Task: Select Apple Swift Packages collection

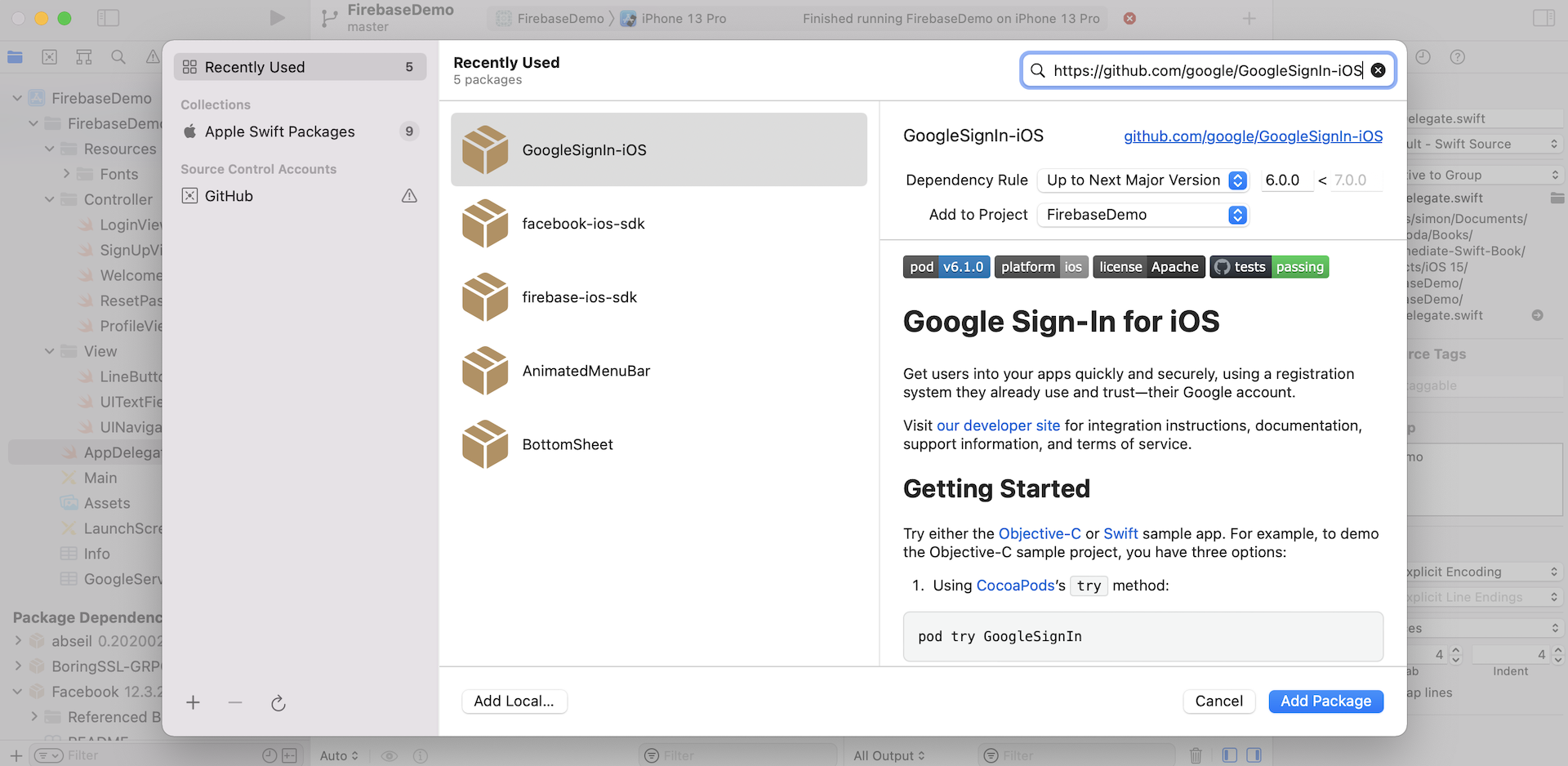Action: point(279,131)
